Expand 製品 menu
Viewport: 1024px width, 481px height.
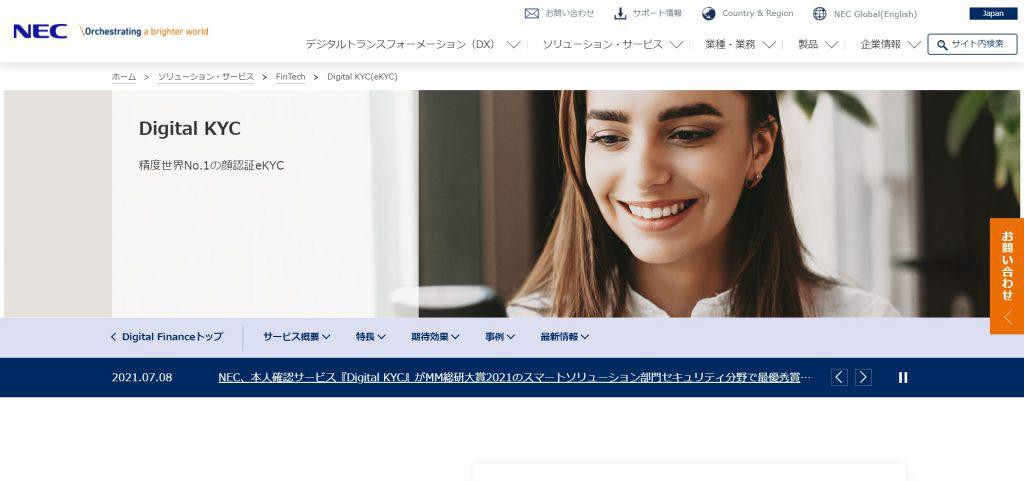(818, 44)
